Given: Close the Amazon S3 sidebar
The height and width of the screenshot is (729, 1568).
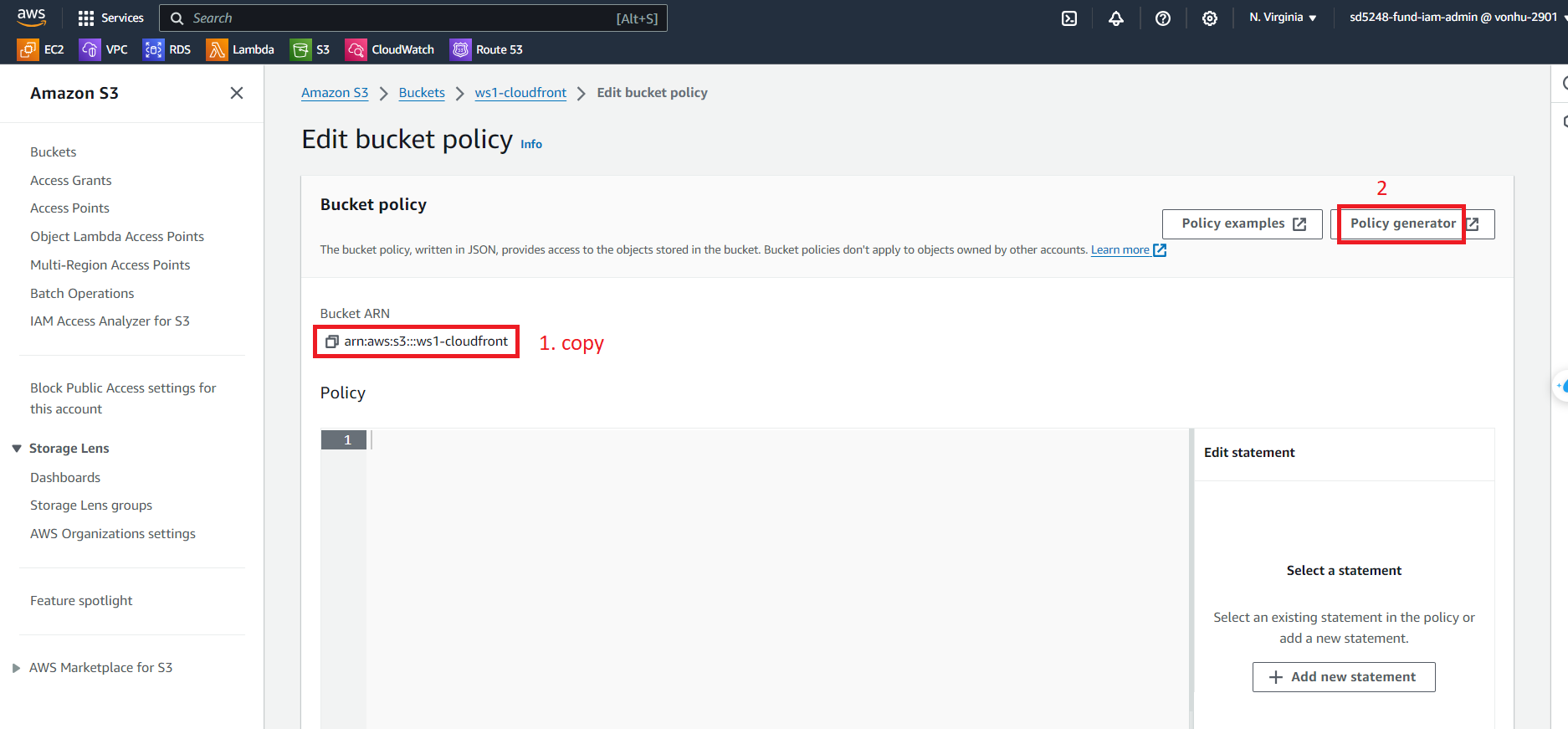Looking at the screenshot, I should [237, 93].
